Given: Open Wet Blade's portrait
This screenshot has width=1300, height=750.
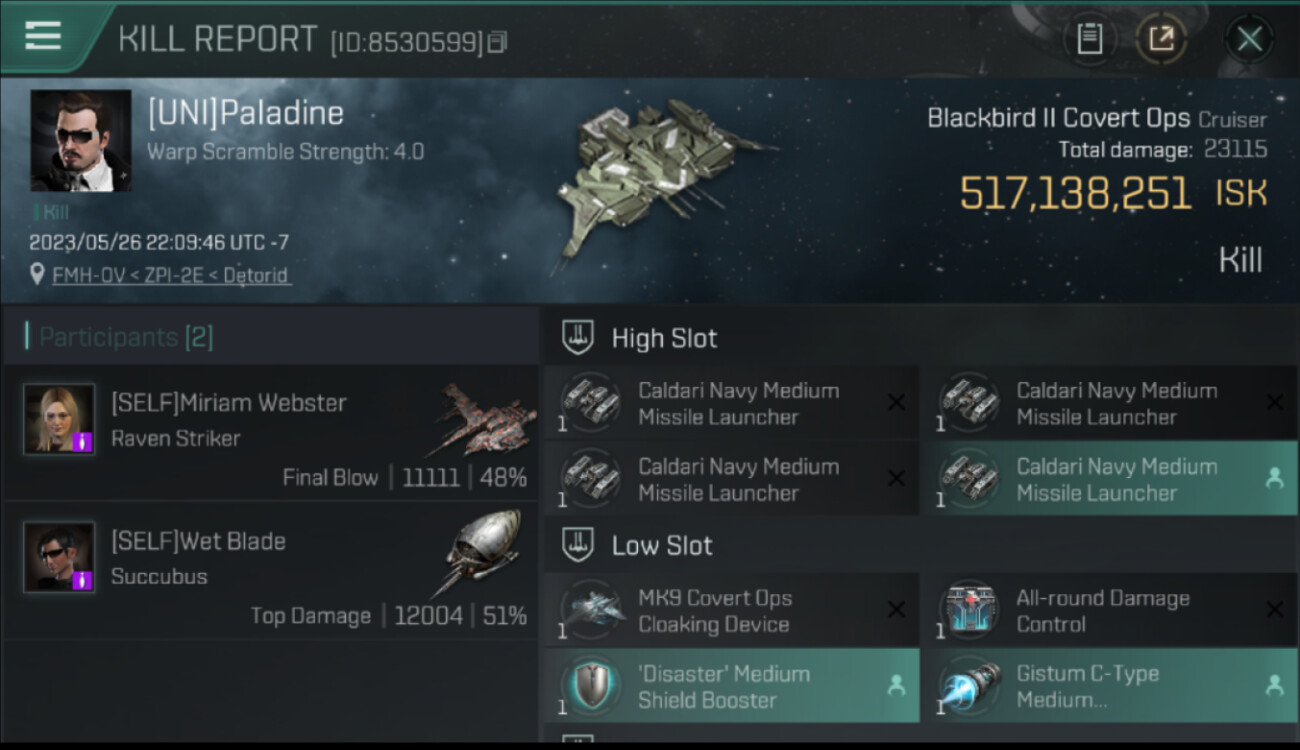Looking at the screenshot, I should click(59, 557).
